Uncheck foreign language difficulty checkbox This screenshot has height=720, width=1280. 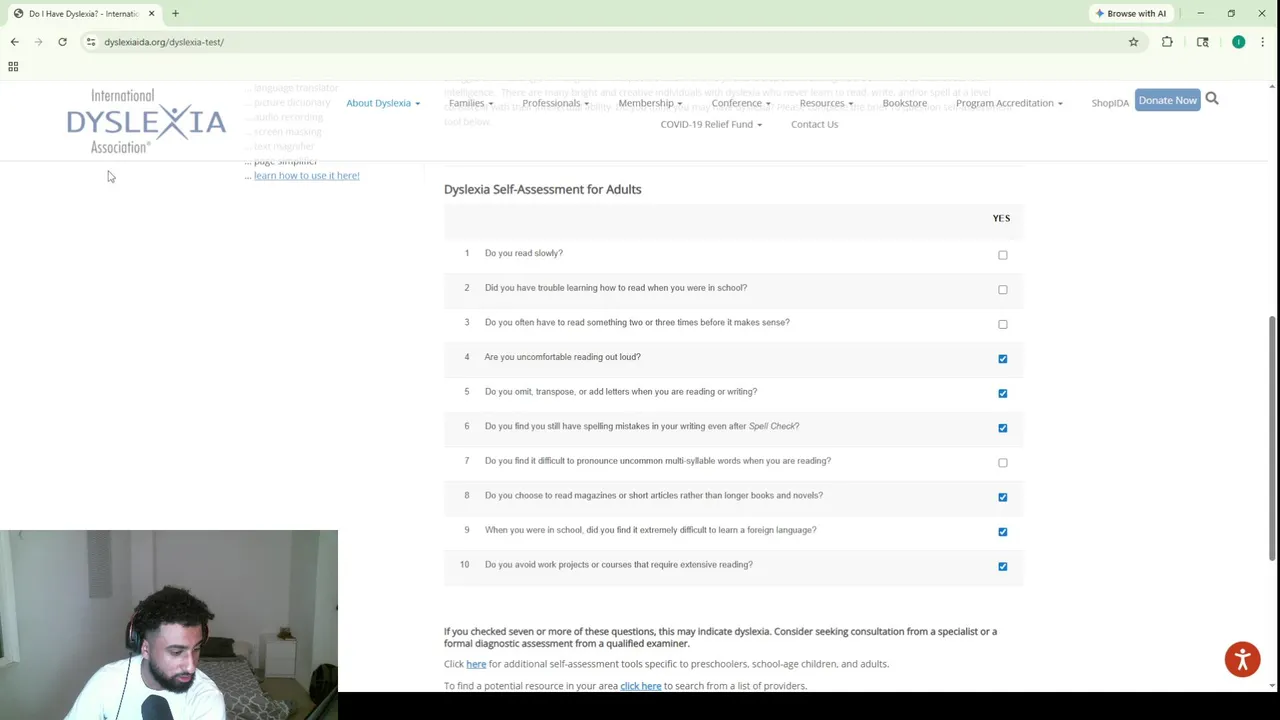[x=1002, y=532]
